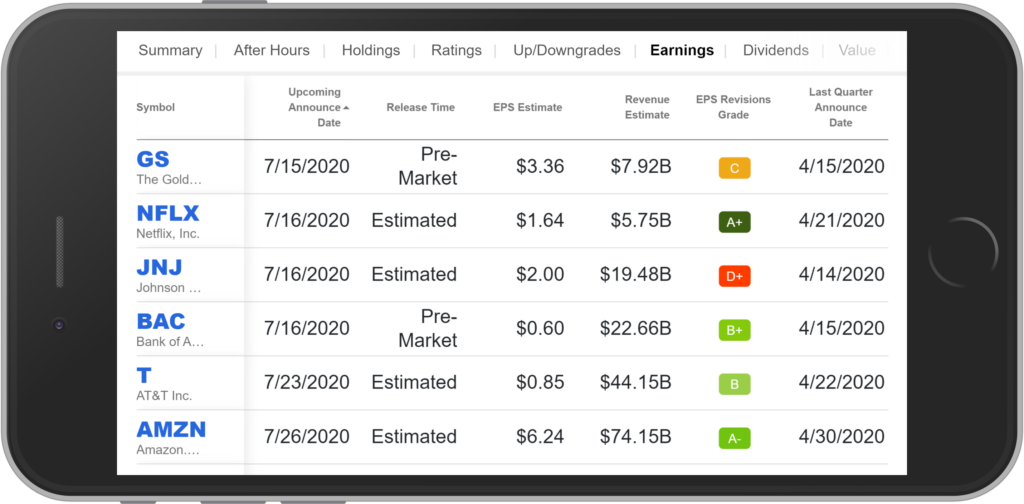1024x504 pixels.
Task: Click AT&T revenue estimate $44.15B
Action: [x=636, y=383]
